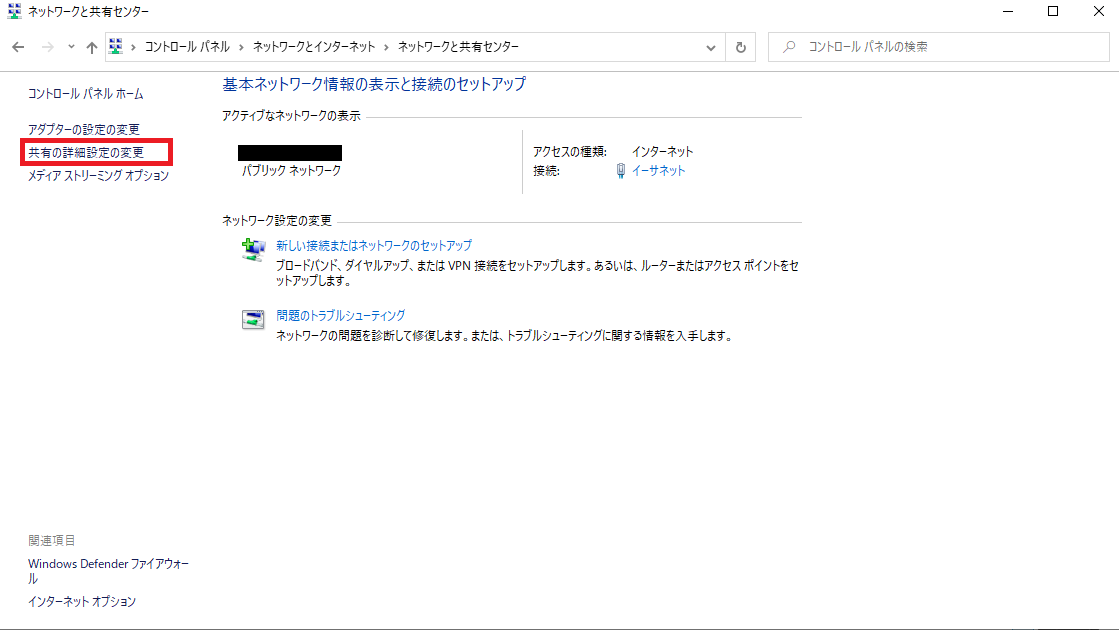
Task: Select コントロール パネル in the breadcrumb
Action: click(x=187, y=46)
